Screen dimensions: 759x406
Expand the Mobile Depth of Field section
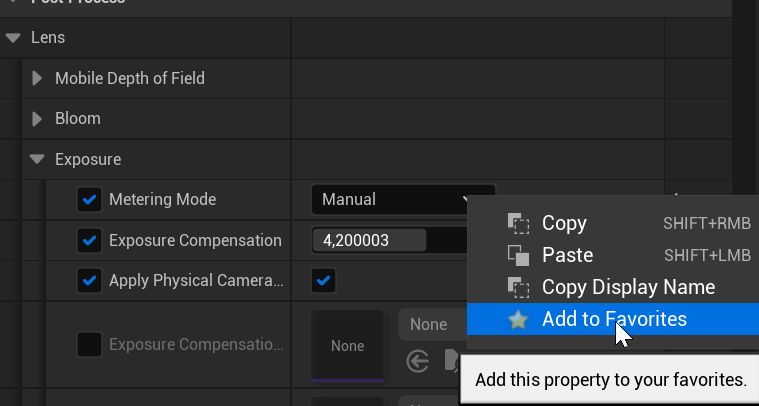(x=38, y=78)
